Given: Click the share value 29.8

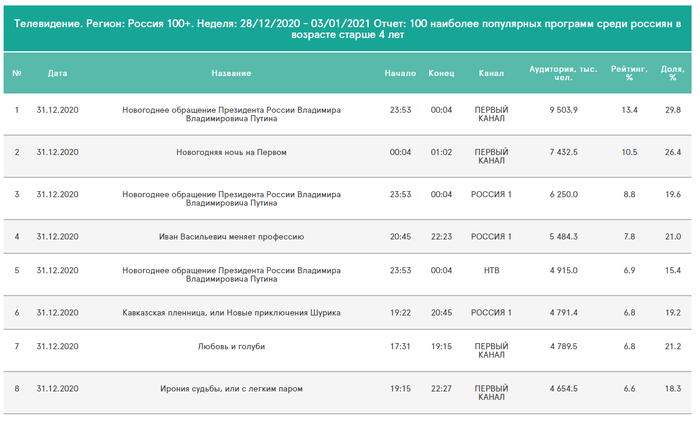Looking at the screenshot, I should click(673, 109).
